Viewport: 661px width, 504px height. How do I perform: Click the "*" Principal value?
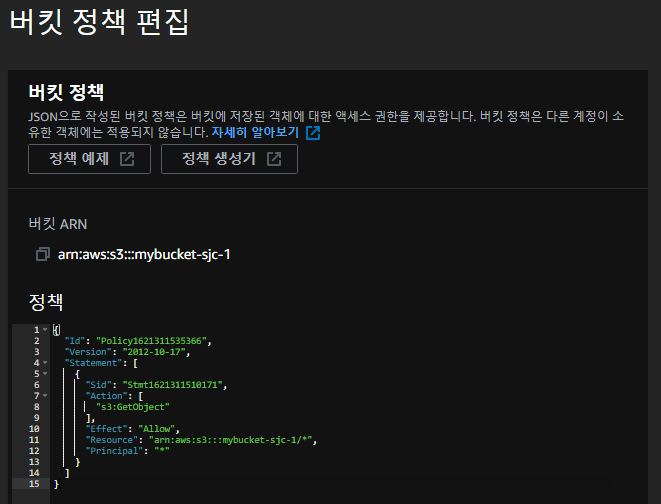(162, 450)
